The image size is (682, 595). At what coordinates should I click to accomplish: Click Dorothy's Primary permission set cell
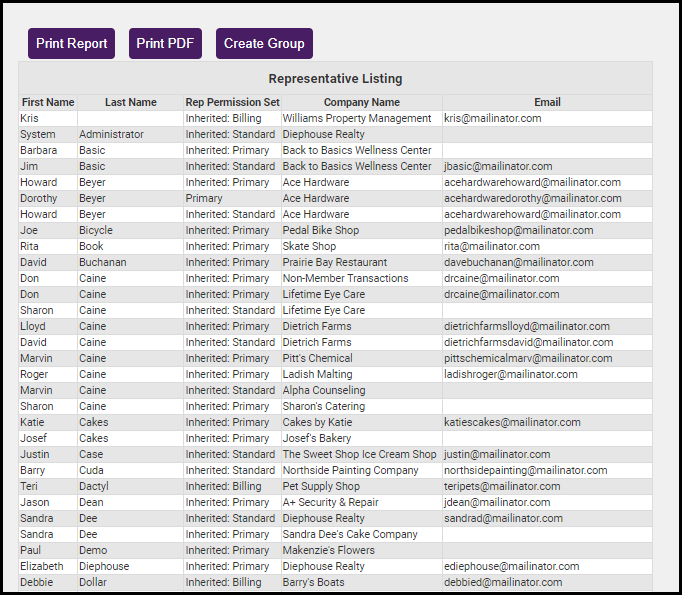pyautogui.click(x=232, y=198)
